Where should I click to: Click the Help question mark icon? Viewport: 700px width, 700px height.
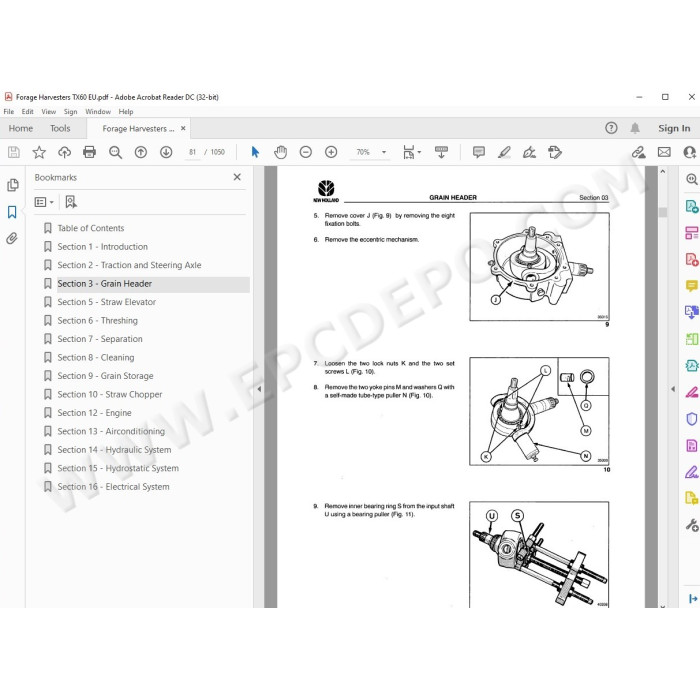tap(611, 128)
